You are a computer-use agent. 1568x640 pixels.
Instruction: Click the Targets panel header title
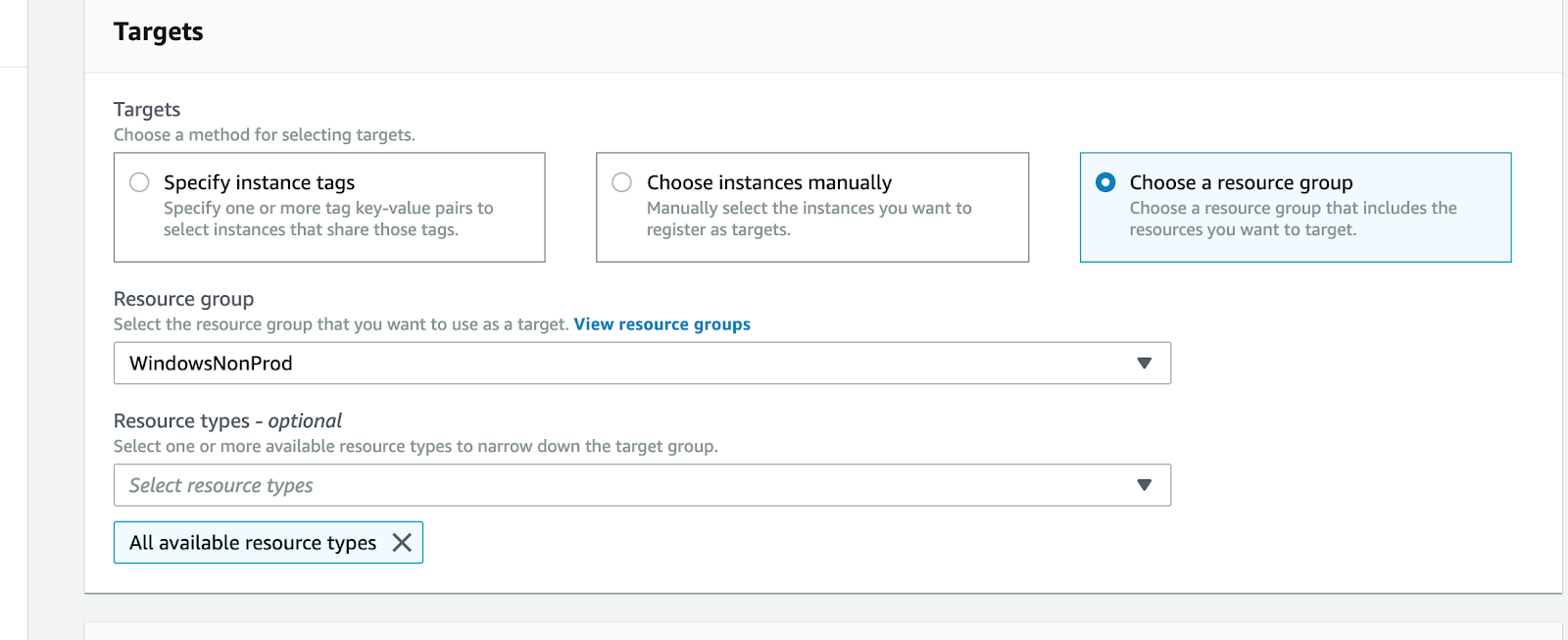[x=159, y=32]
